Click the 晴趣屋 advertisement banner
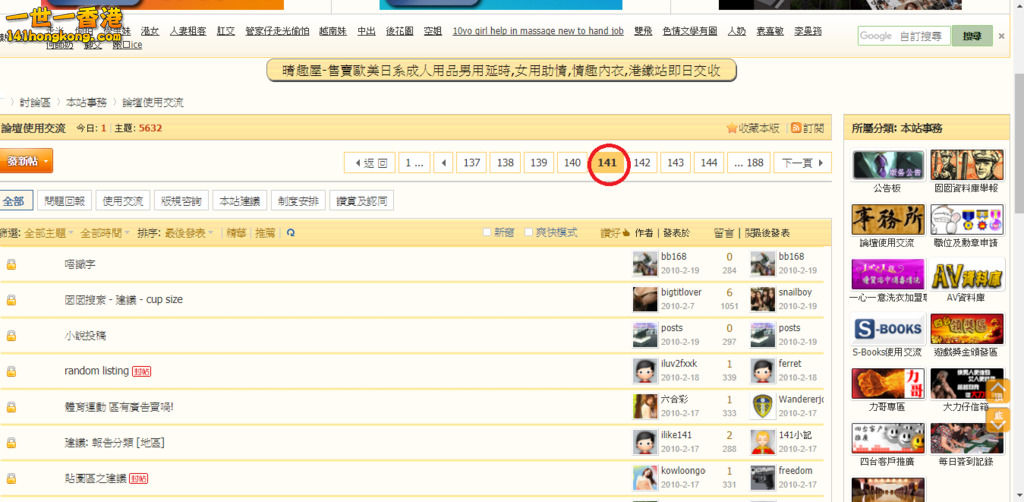Screen dimensions: 1024x502 pos(502,71)
